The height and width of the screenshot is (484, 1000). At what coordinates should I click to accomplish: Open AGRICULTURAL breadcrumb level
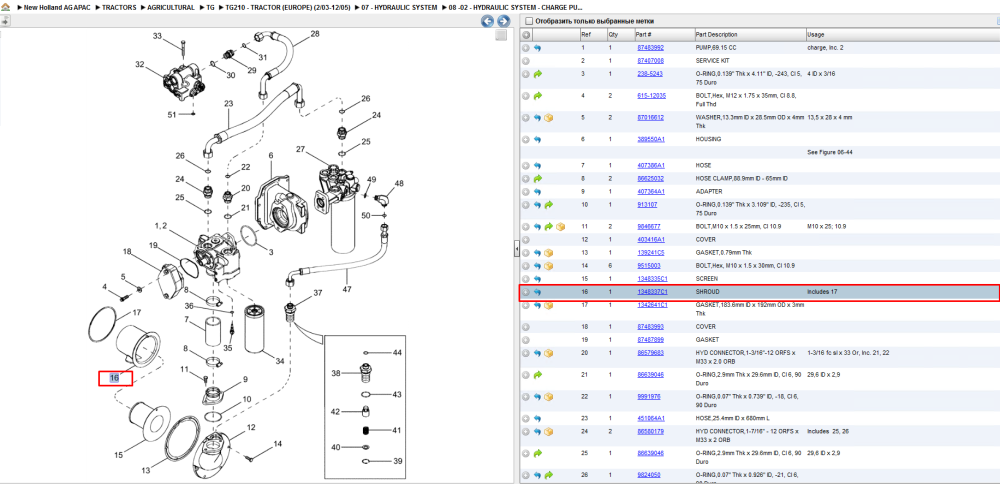point(171,8)
